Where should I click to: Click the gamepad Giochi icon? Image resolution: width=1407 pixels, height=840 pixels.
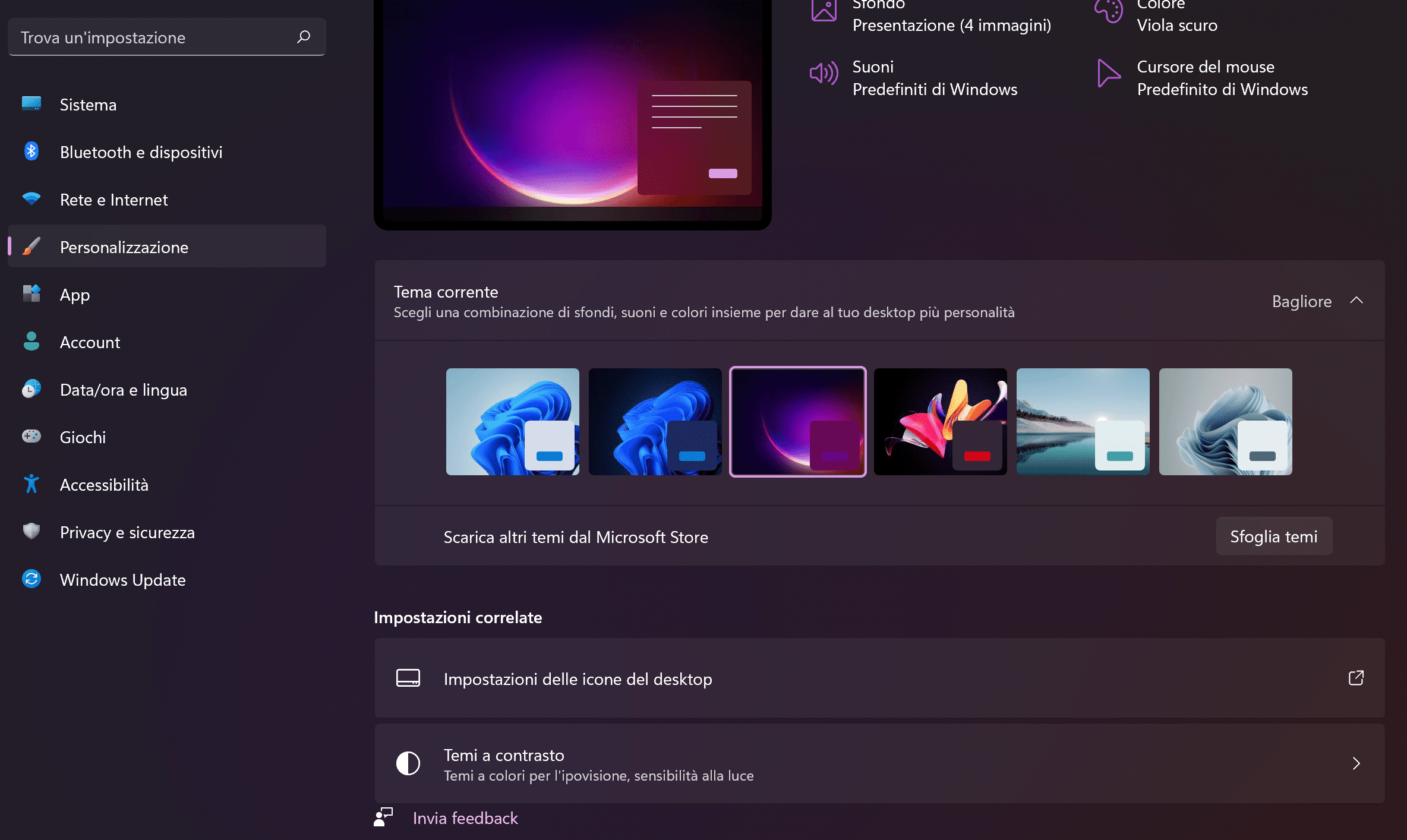31,436
